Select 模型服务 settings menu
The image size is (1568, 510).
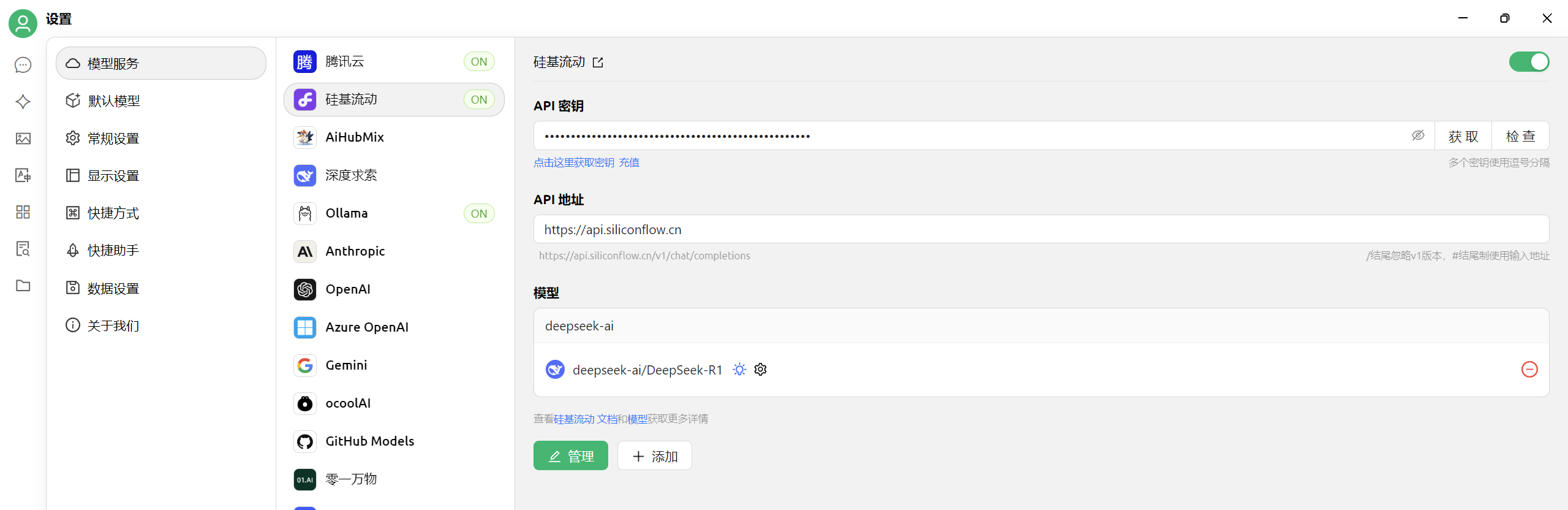[161, 63]
